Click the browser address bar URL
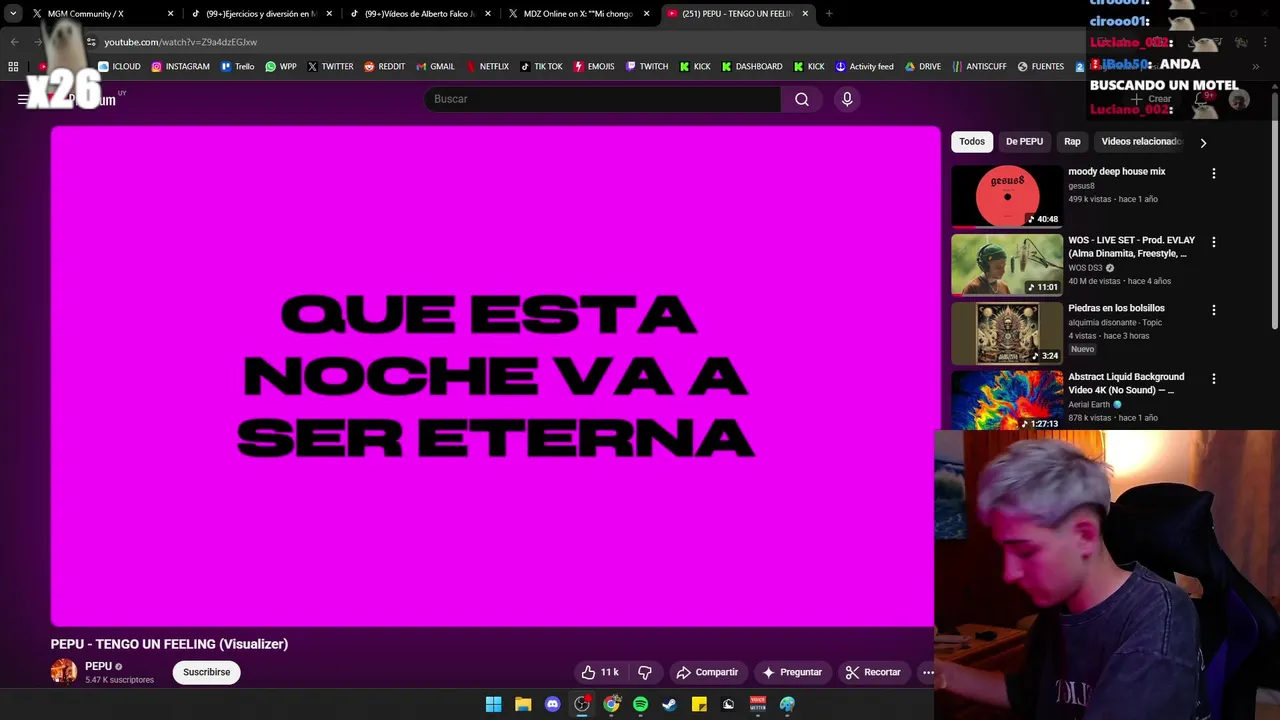This screenshot has height=720, width=1280. [180, 42]
